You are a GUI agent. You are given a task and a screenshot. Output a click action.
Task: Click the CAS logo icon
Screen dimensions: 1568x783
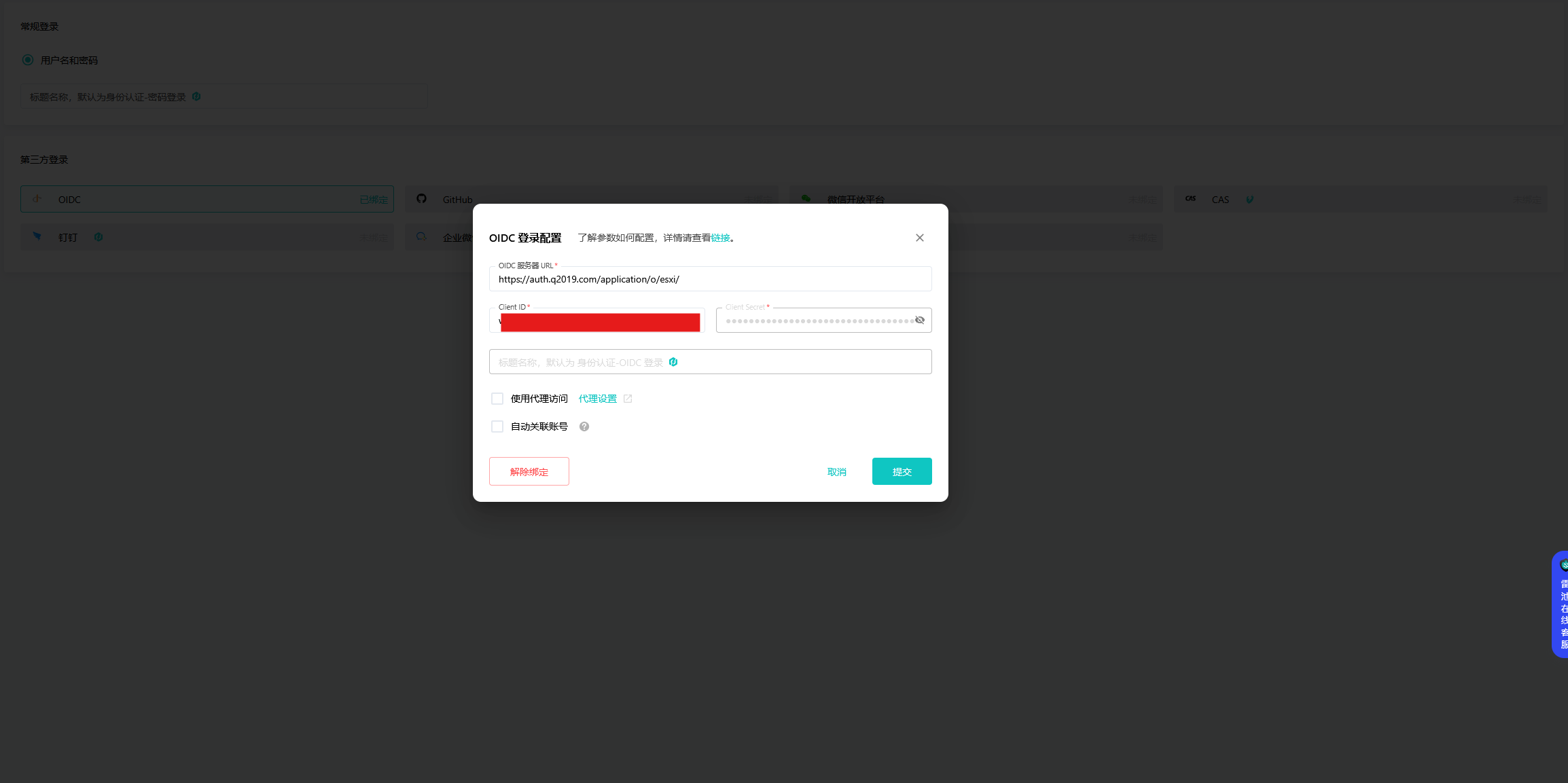[1191, 199]
